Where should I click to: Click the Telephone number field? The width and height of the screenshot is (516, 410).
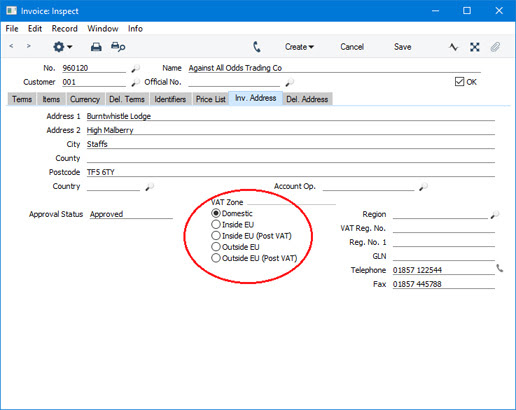(444, 270)
